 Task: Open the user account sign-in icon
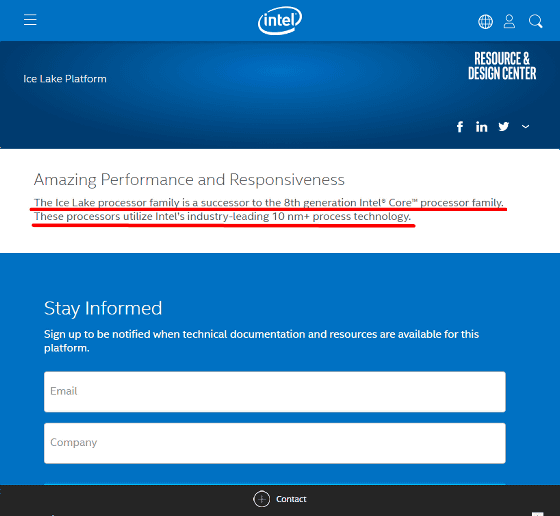(509, 21)
